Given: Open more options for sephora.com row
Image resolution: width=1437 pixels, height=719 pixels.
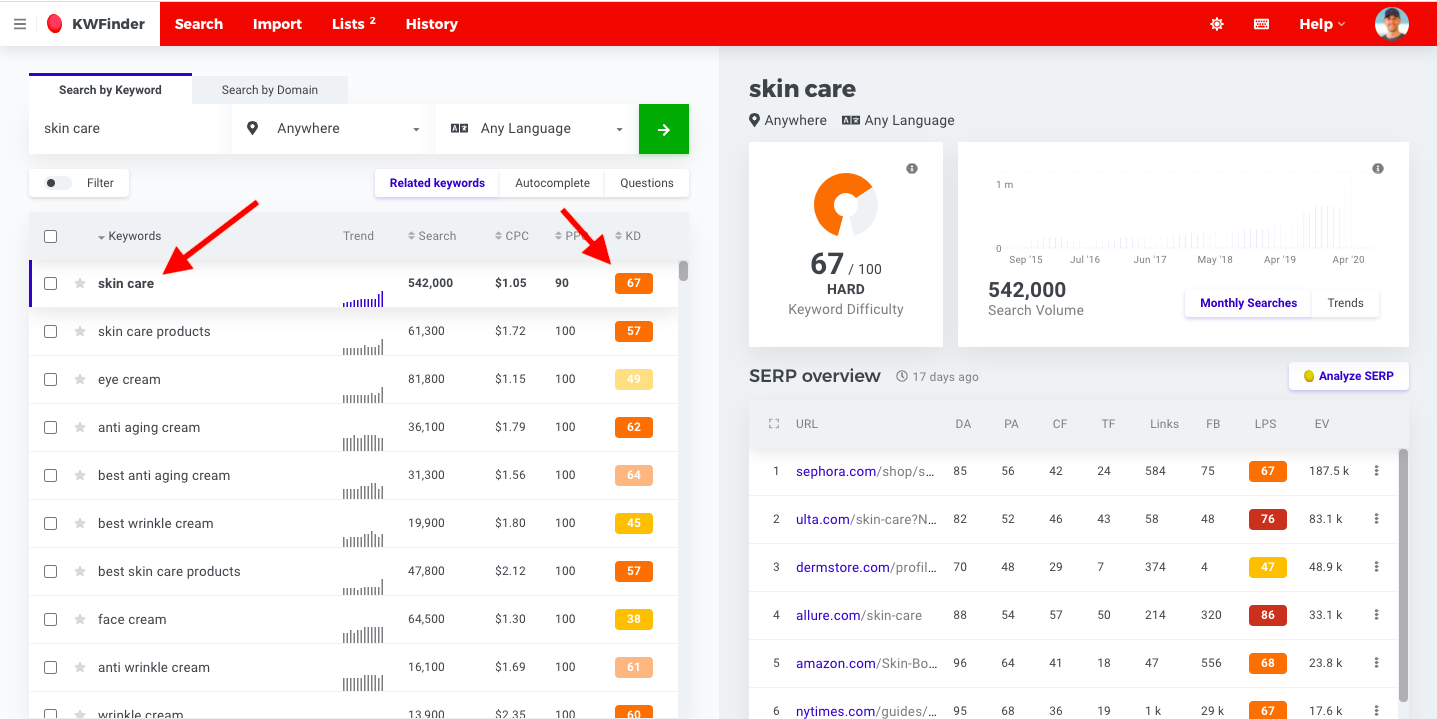Looking at the screenshot, I should point(1377,471).
